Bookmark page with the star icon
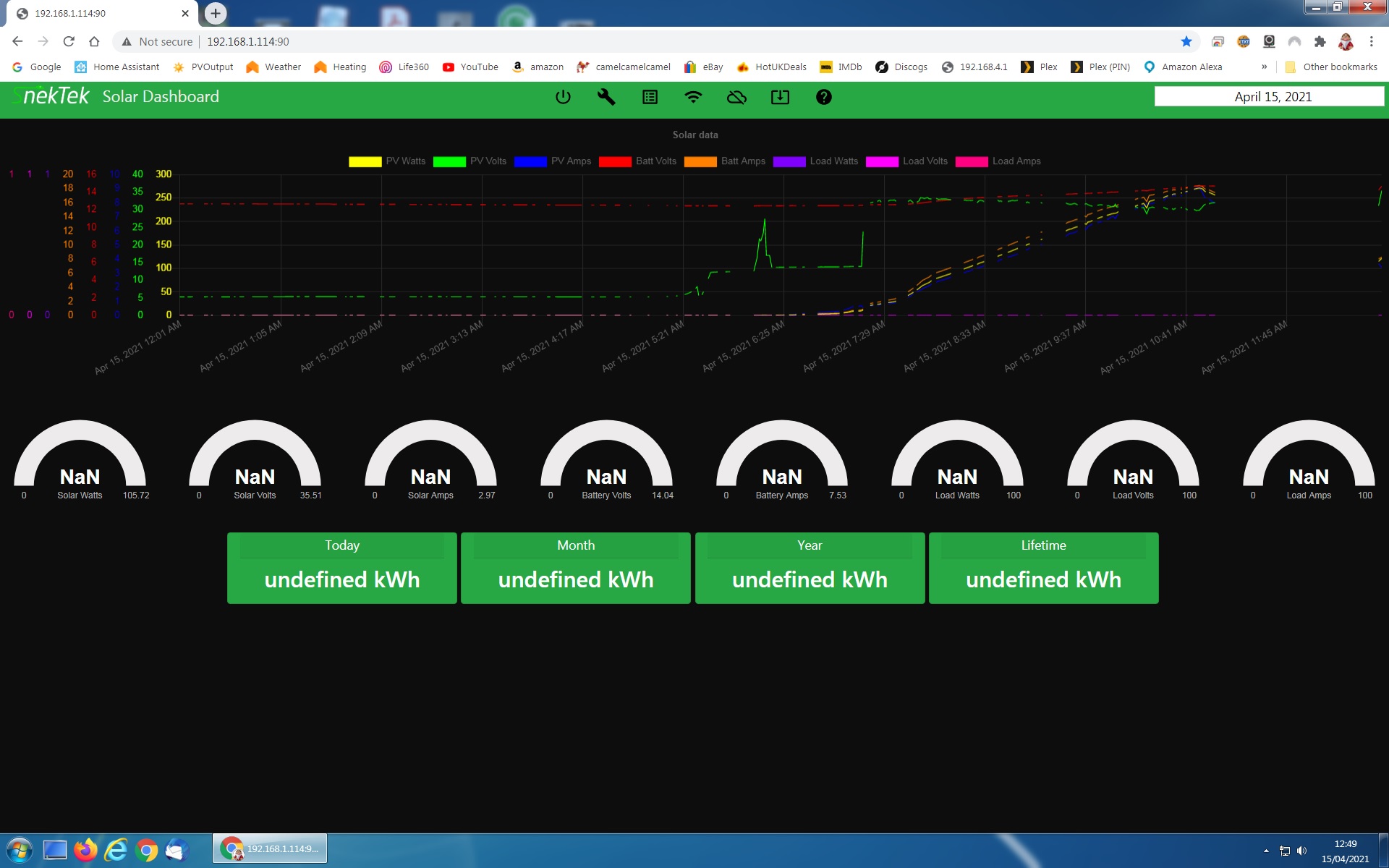The width and height of the screenshot is (1389, 868). (x=1186, y=41)
